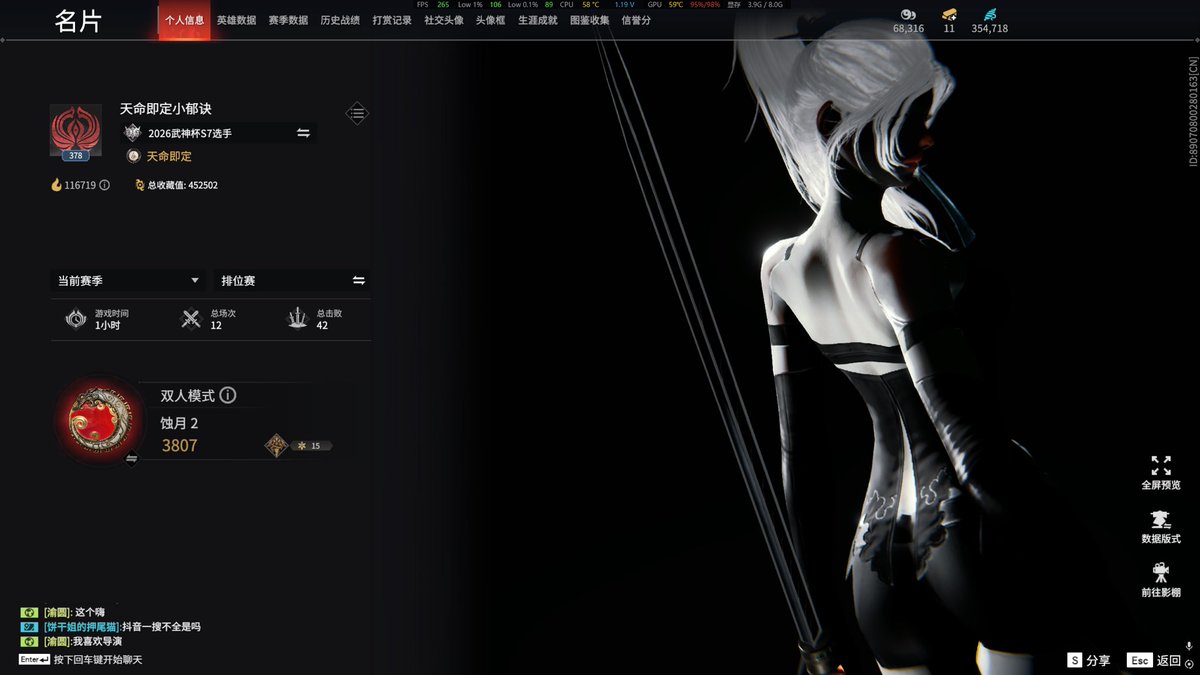Click the gold bar top-up icon
The height and width of the screenshot is (675, 1200).
[x=949, y=14]
